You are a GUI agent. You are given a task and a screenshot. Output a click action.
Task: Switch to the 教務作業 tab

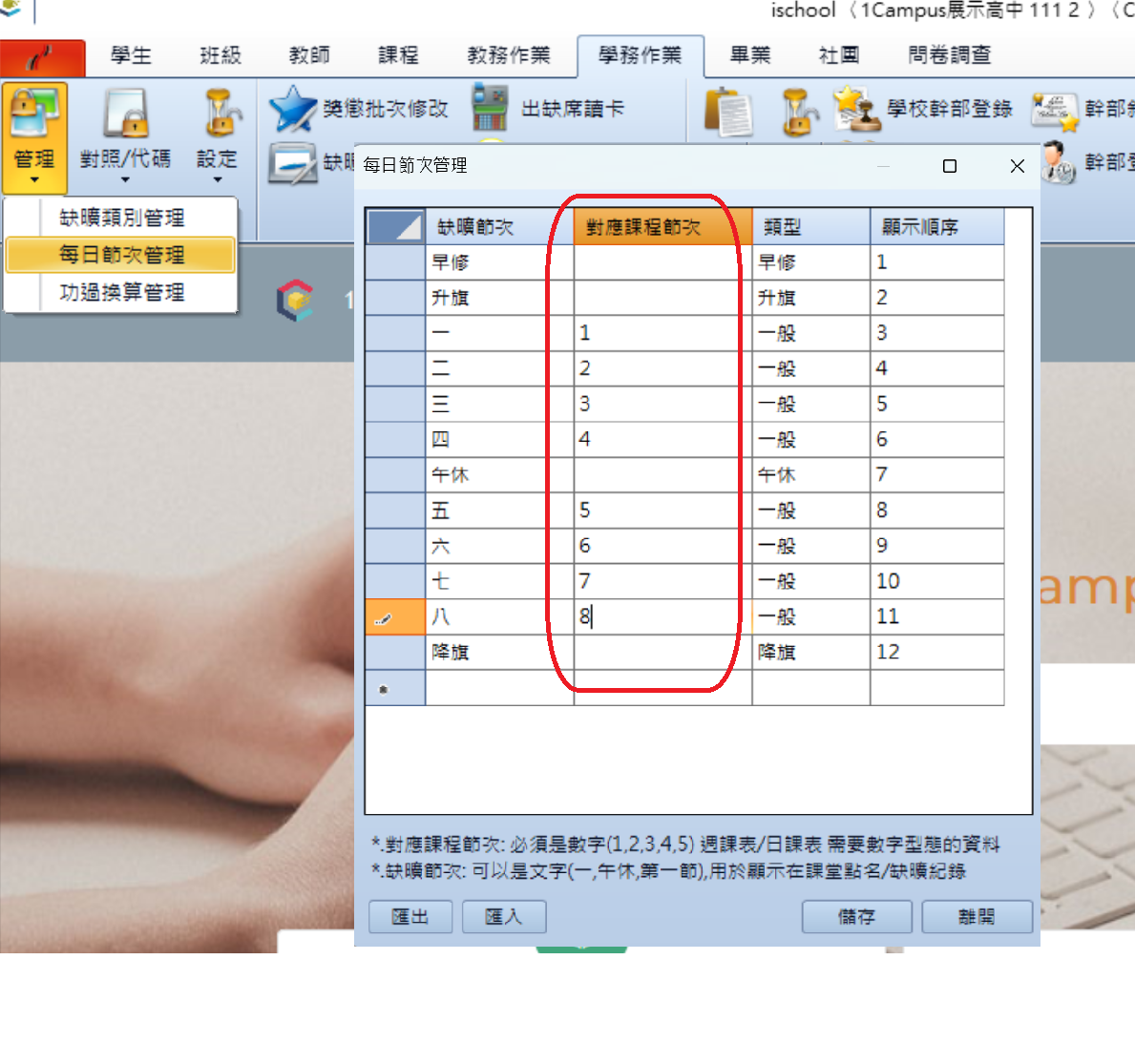508,55
